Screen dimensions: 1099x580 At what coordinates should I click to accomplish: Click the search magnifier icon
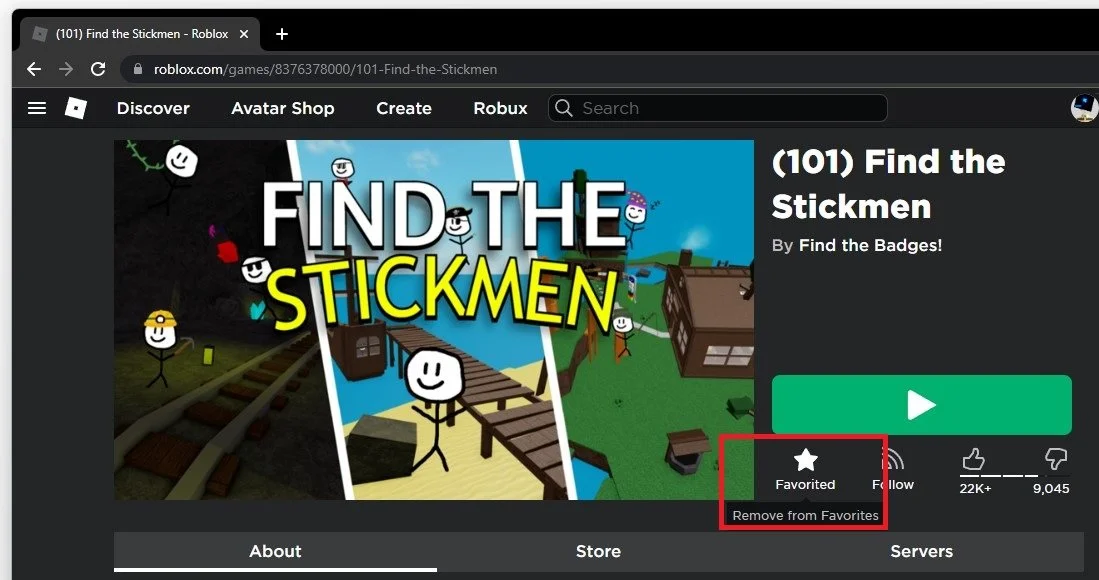click(564, 108)
